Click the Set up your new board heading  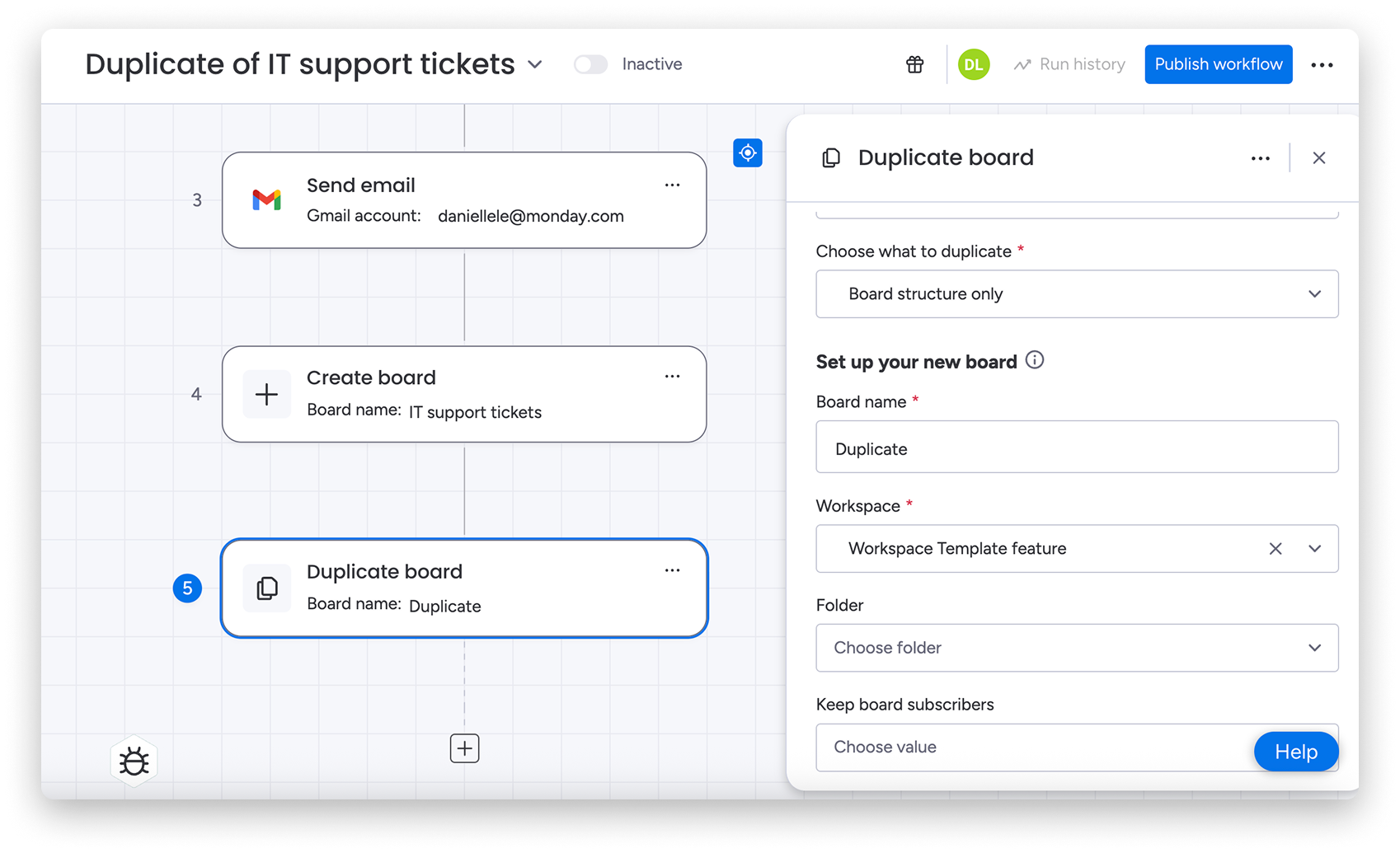coord(916,362)
